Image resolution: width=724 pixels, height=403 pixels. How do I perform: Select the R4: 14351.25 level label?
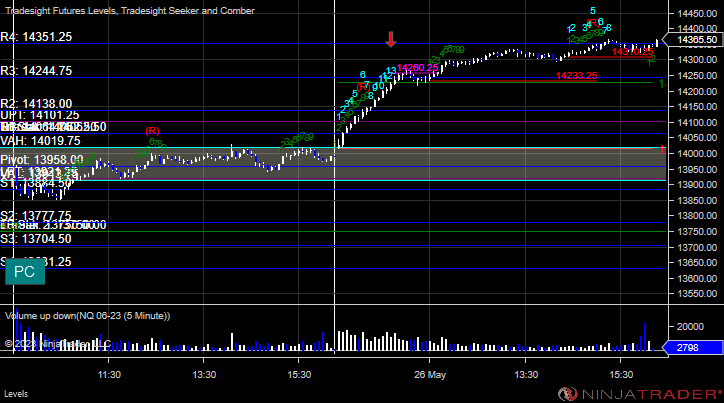coord(36,37)
